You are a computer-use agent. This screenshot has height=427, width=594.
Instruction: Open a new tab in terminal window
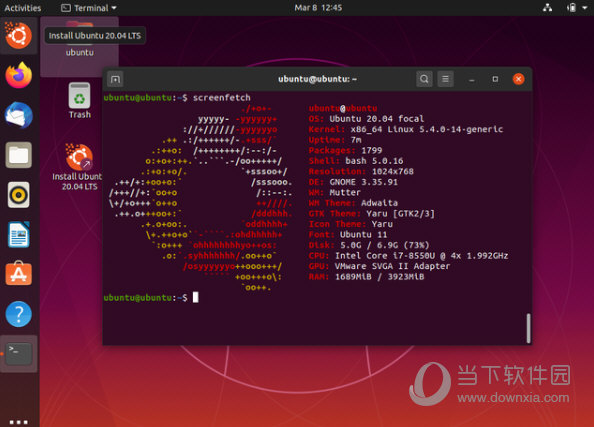pos(115,79)
